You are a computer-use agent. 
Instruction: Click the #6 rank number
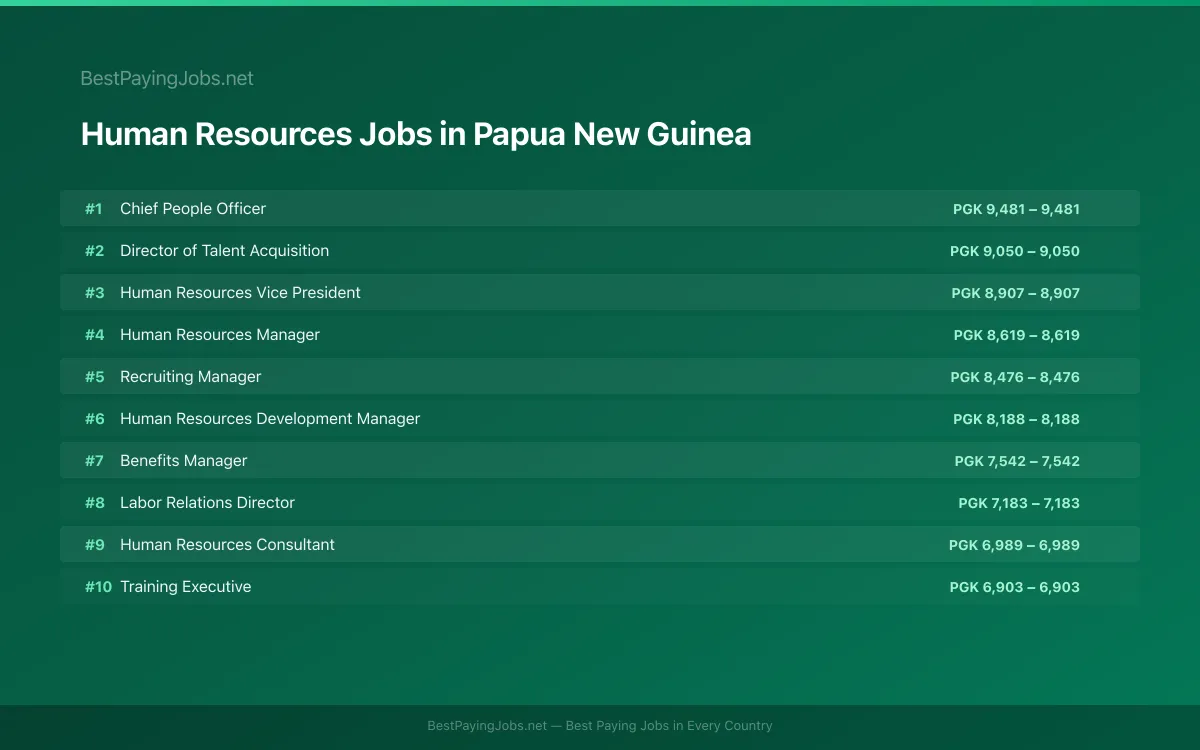pyautogui.click(x=94, y=419)
